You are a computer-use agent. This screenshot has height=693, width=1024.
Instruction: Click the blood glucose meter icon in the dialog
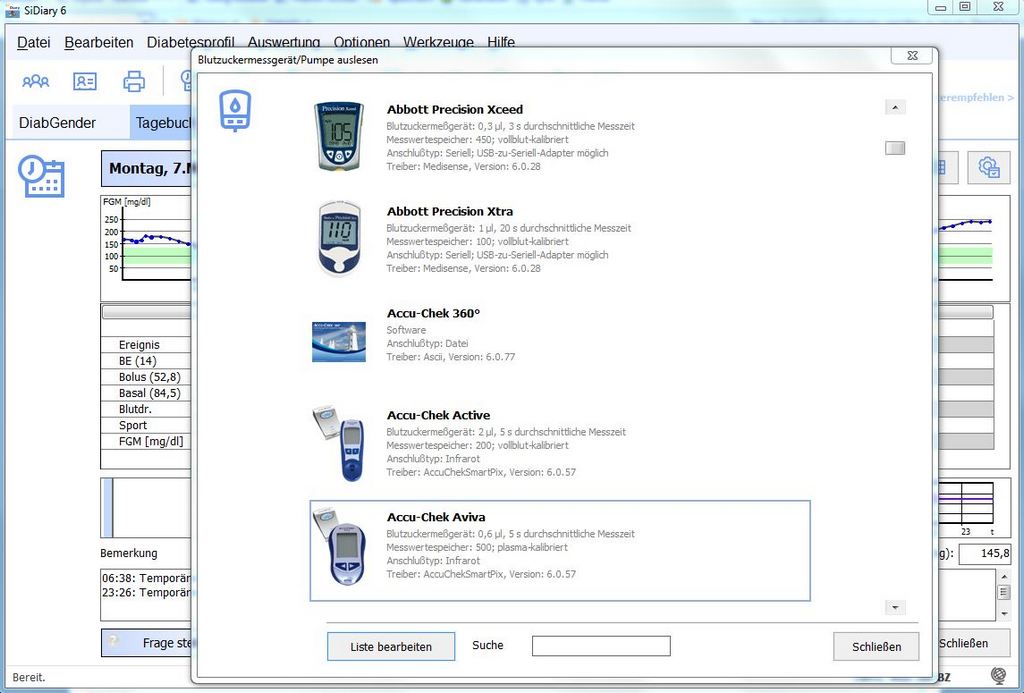click(x=235, y=111)
